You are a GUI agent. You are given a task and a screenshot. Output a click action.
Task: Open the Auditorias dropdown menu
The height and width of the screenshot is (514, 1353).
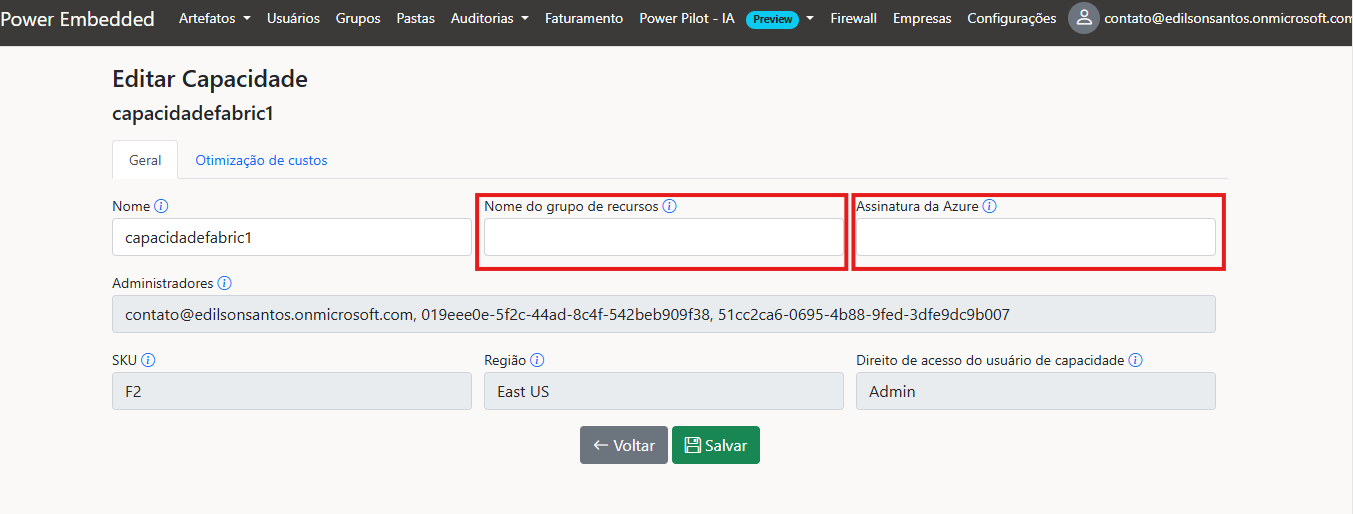[x=489, y=18]
